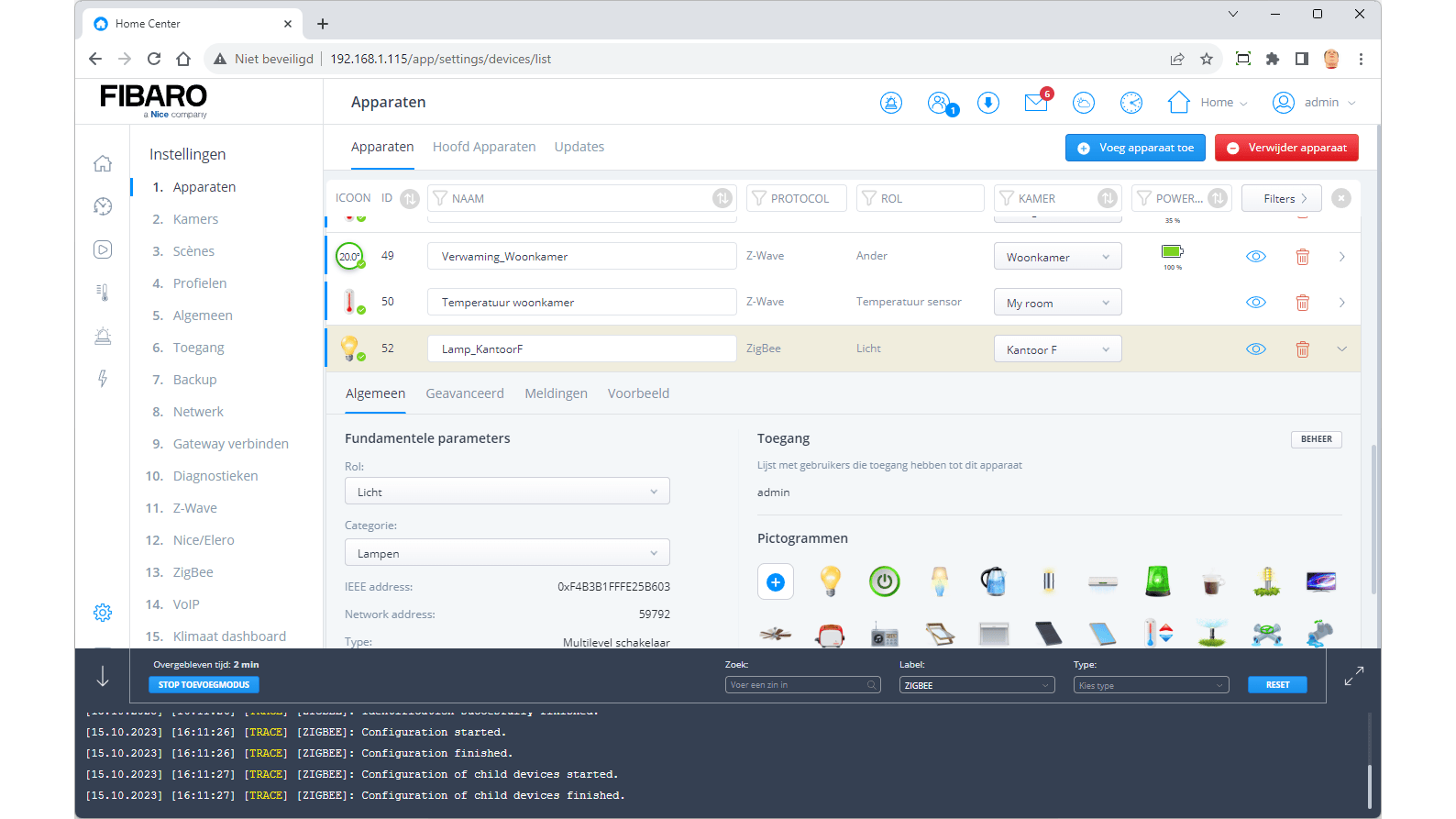Choose the table lamp pictogram

tap(940, 581)
